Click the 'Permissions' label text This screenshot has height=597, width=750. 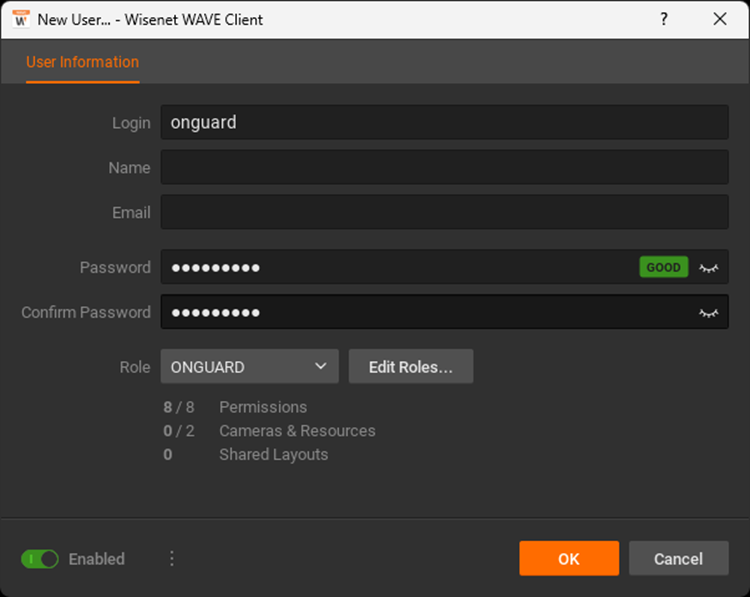coord(263,407)
